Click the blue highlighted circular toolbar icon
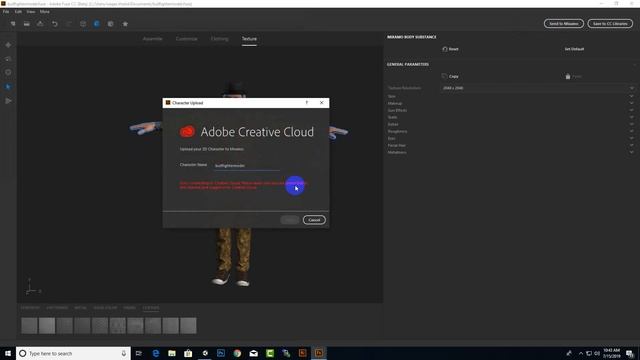The height and width of the screenshot is (360, 640). point(97,24)
